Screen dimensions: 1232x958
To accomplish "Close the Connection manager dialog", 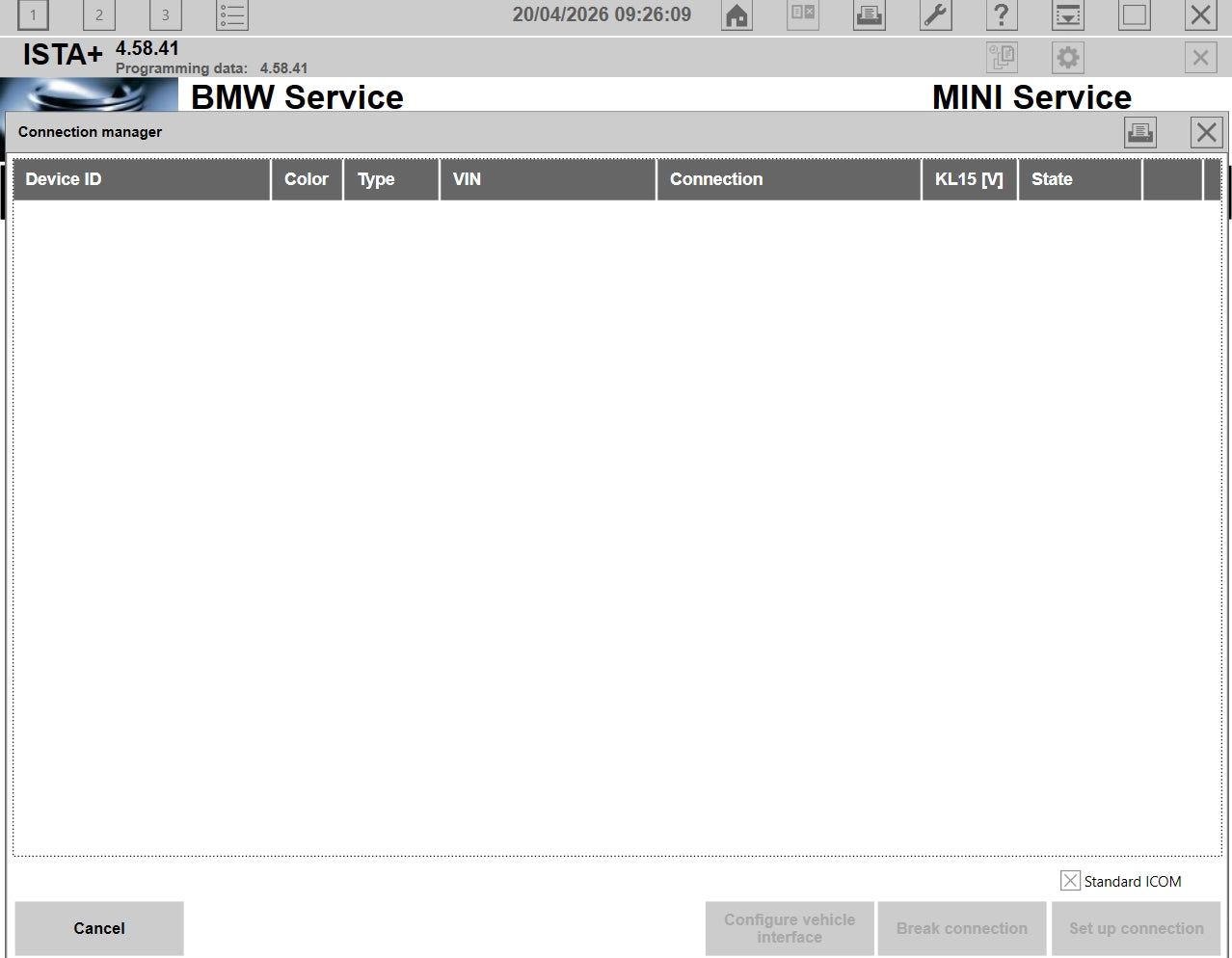I will point(1207,133).
